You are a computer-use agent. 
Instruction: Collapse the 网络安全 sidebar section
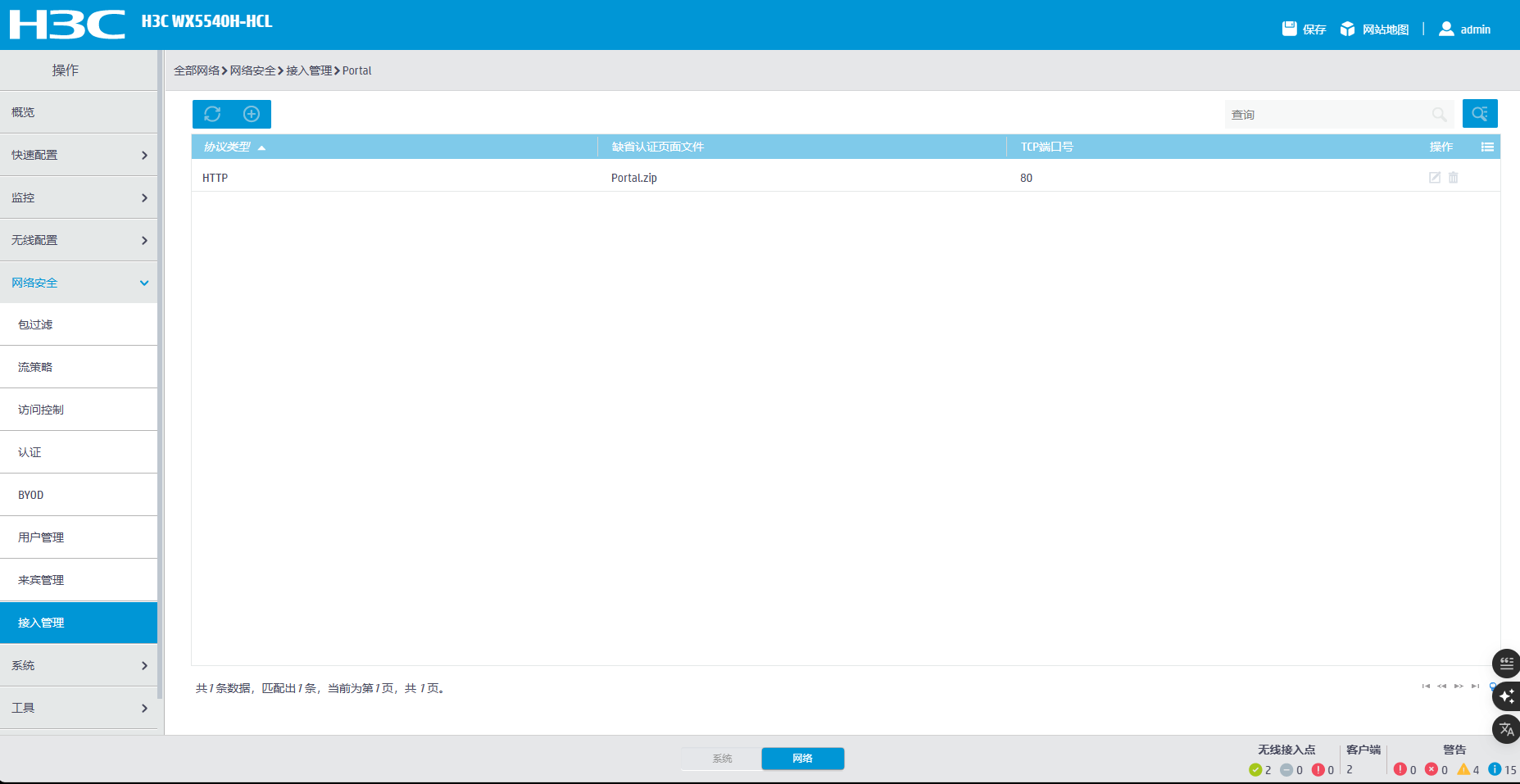(79, 283)
